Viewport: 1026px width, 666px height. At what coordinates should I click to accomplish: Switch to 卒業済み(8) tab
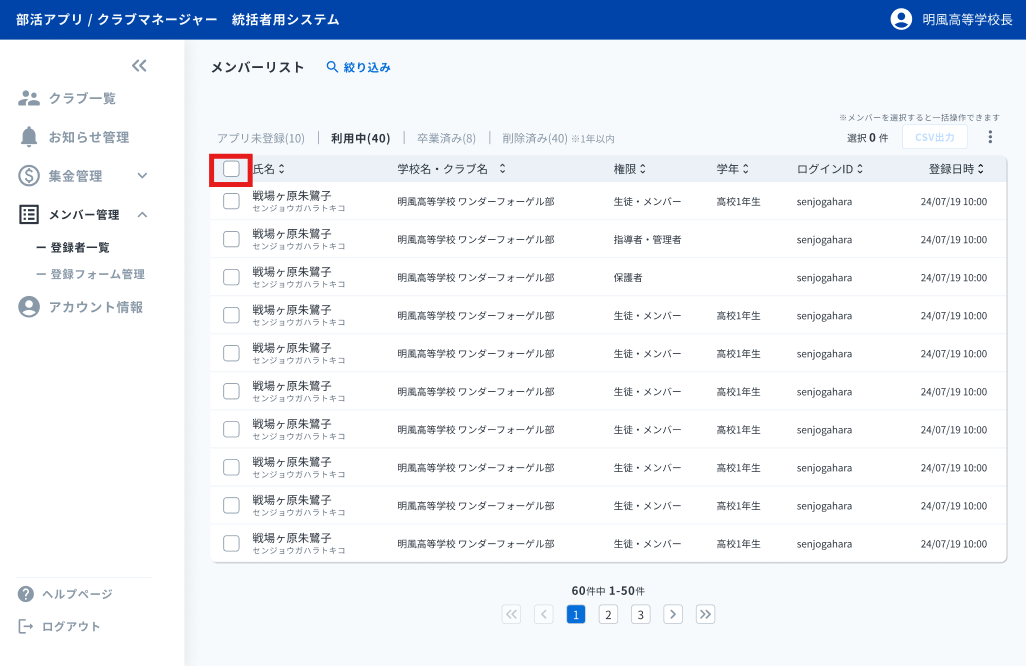(446, 138)
